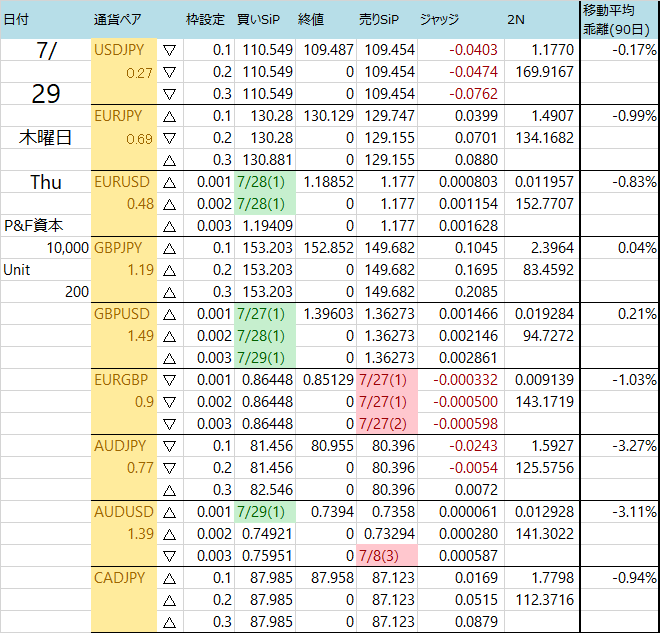Viewport: 660px width, 633px height.
Task: Click the up triangle beside CADJPY label
Action: (169, 578)
